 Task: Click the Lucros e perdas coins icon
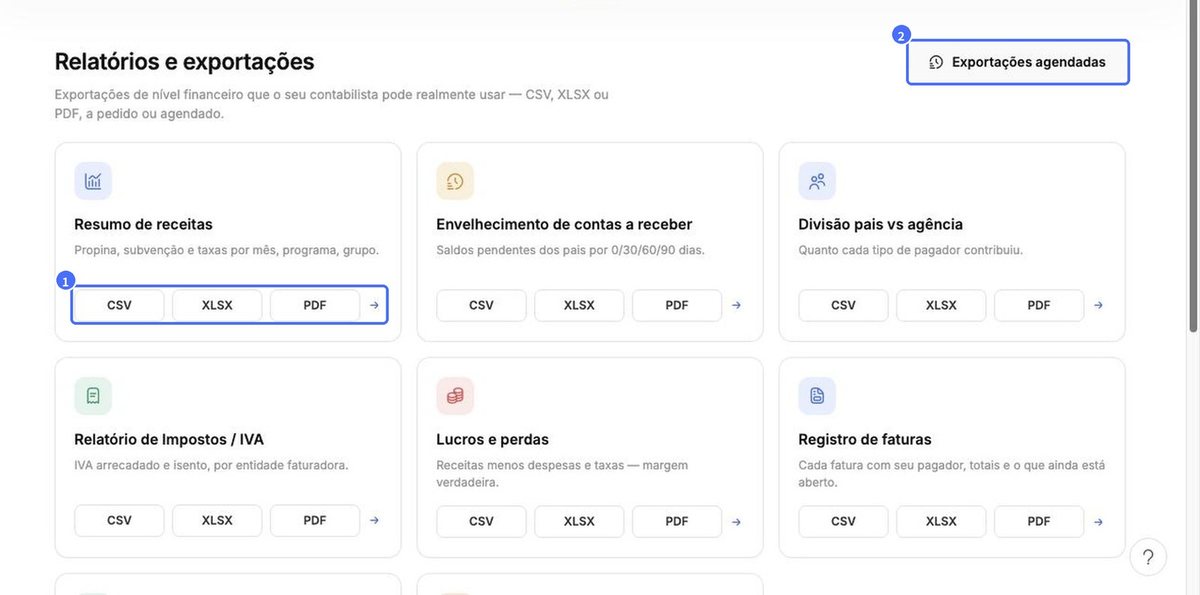coord(455,396)
